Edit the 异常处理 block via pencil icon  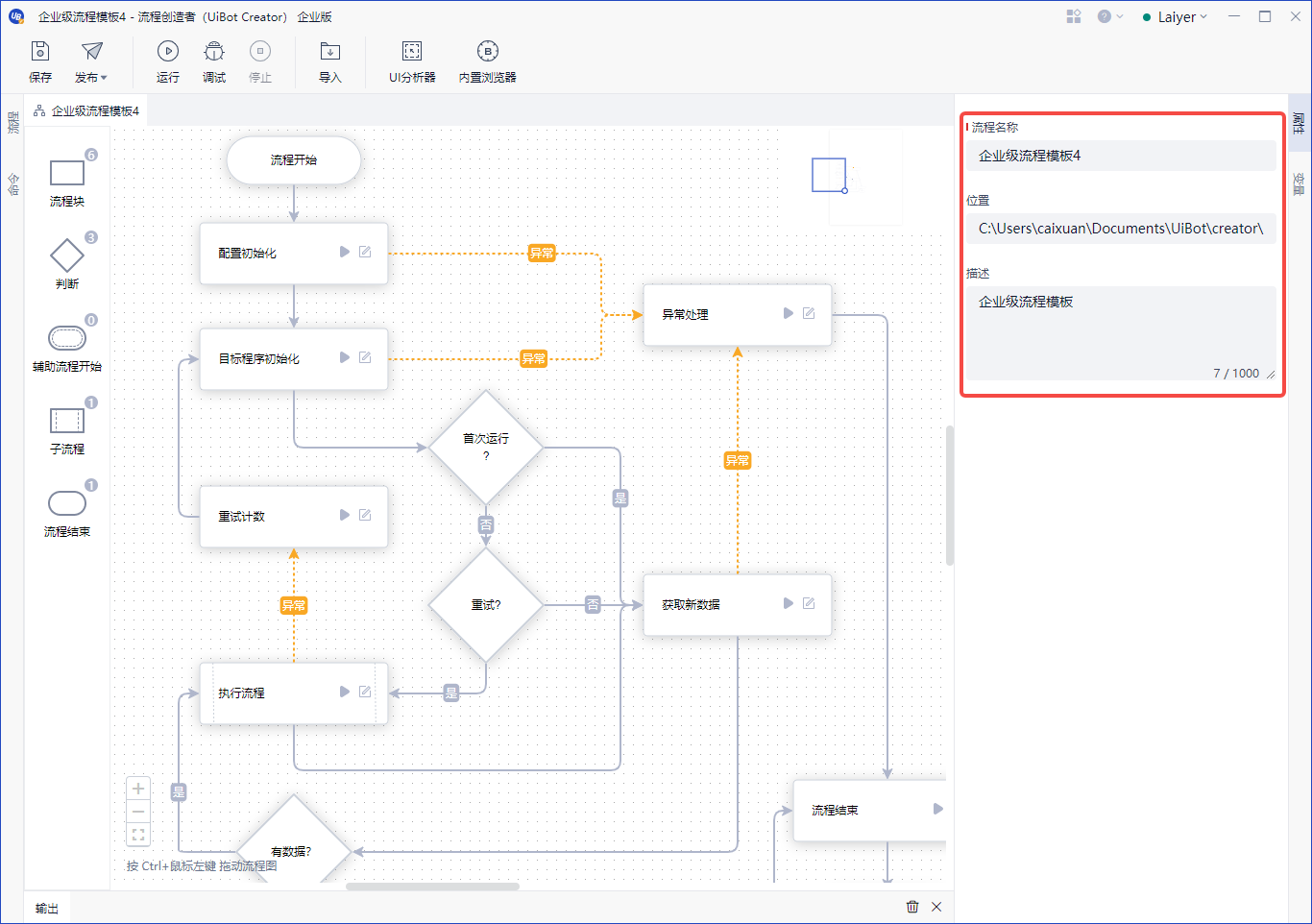(809, 313)
